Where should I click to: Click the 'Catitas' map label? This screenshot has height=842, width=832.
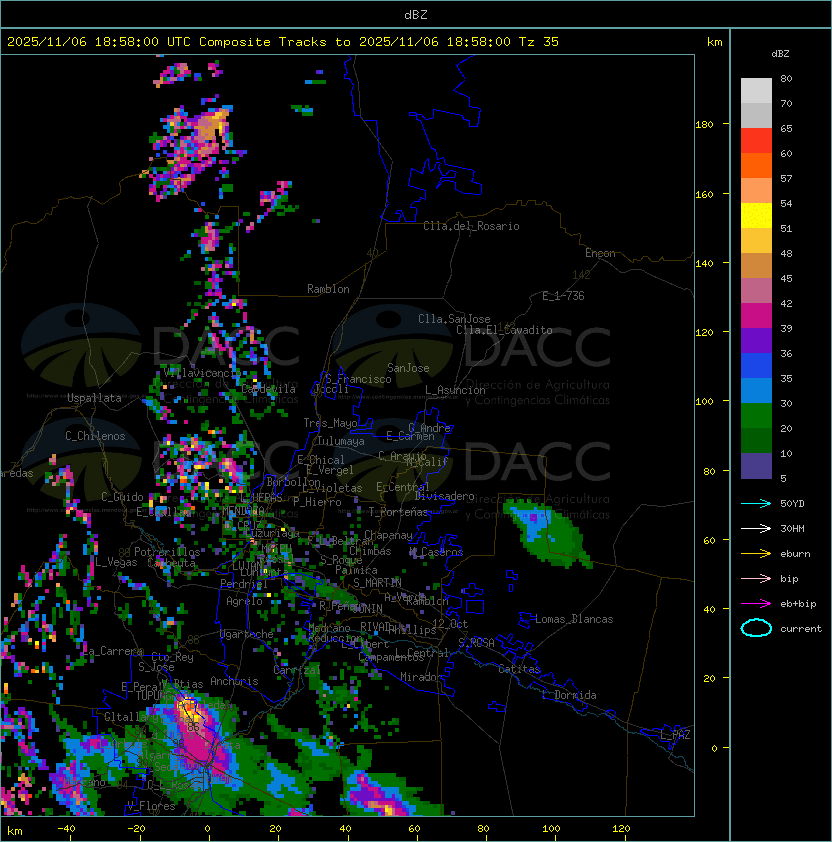(x=519, y=669)
